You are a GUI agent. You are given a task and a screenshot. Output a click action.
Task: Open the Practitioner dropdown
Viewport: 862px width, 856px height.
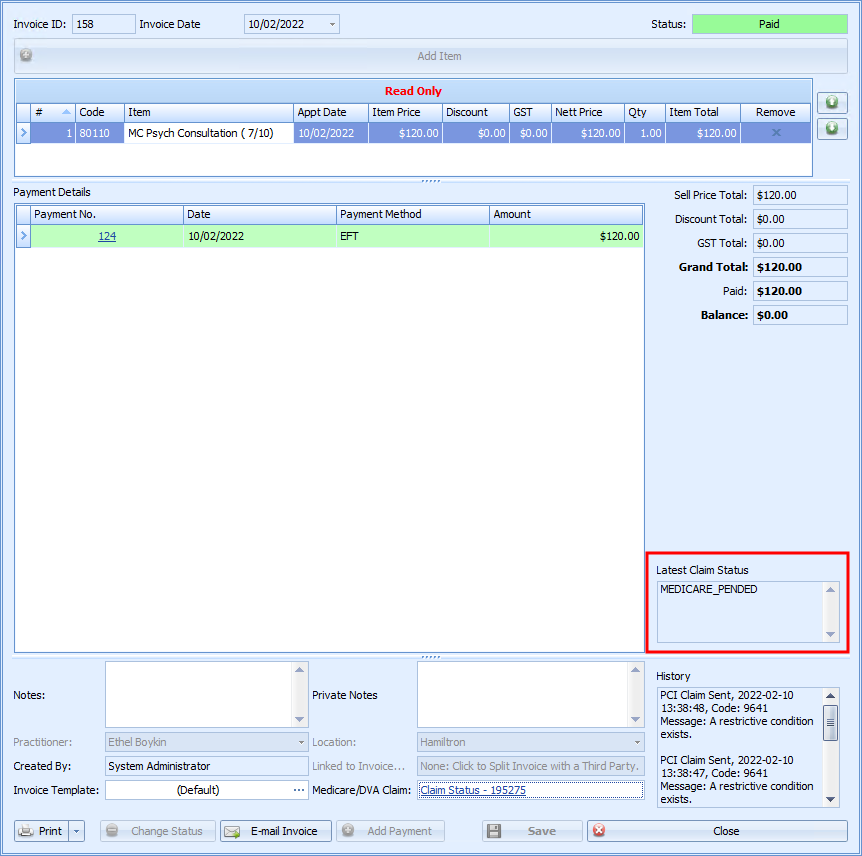click(x=301, y=742)
